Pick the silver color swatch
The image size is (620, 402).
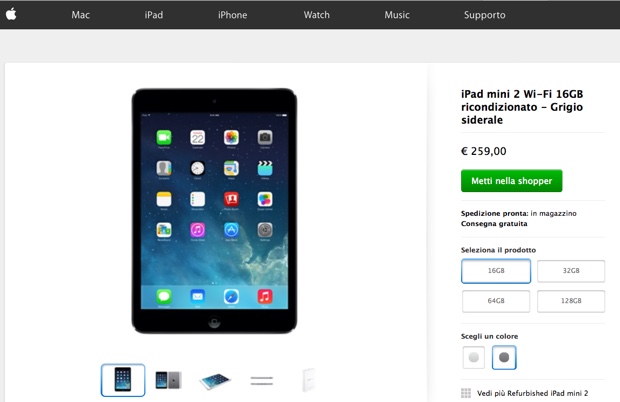474,357
